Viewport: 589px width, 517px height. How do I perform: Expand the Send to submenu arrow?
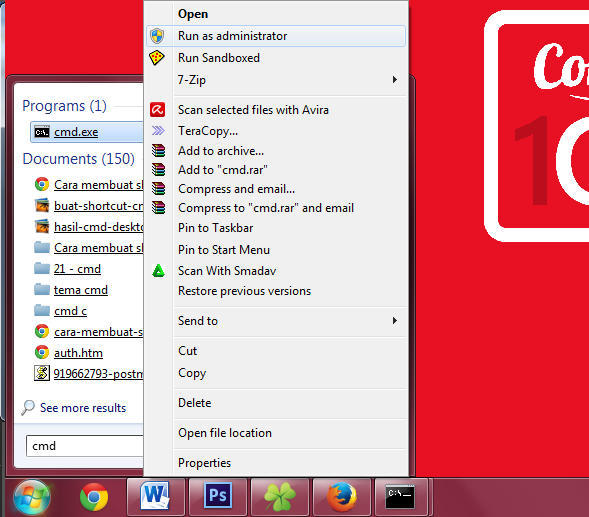394,320
